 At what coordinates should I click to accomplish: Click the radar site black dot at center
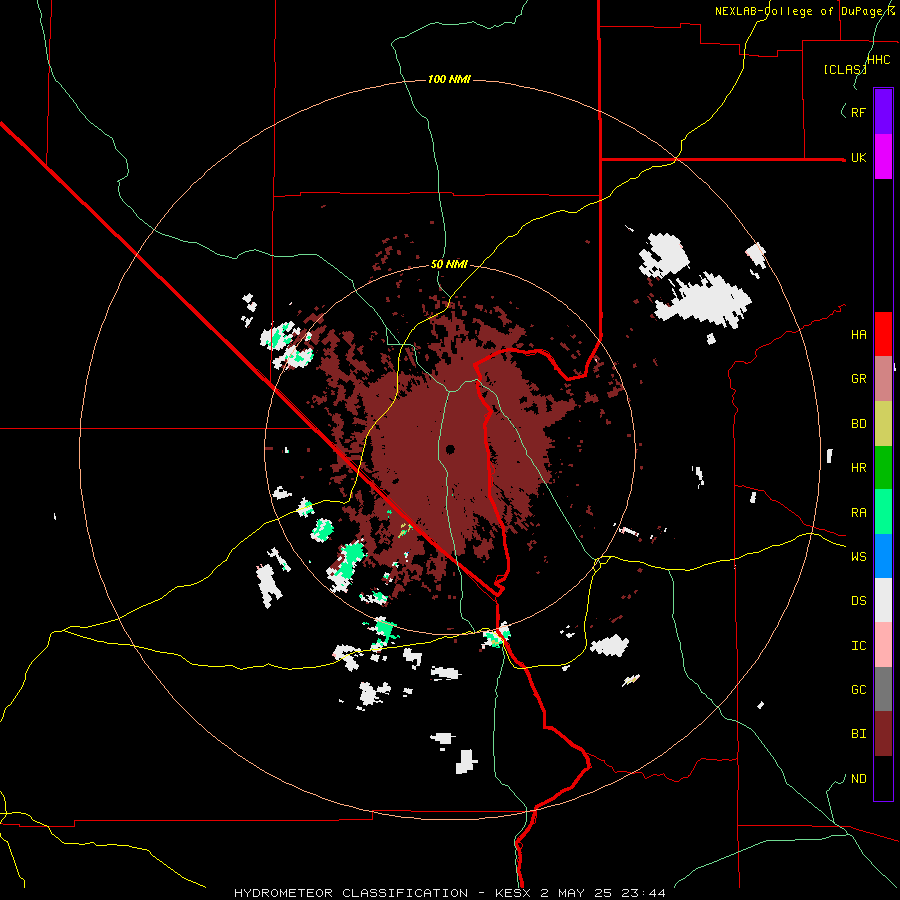click(x=450, y=449)
